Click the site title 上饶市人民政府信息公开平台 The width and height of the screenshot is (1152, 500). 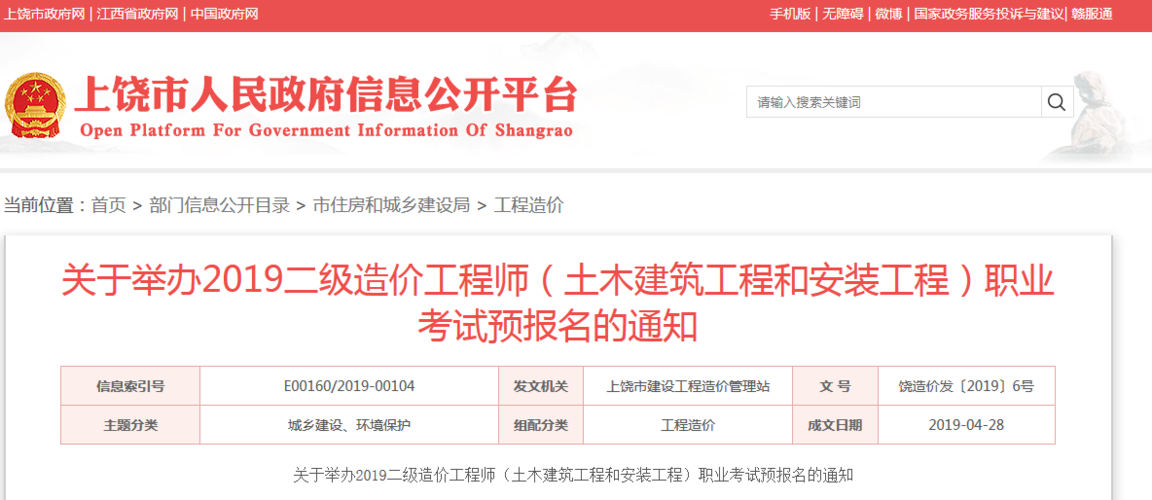[x=326, y=95]
